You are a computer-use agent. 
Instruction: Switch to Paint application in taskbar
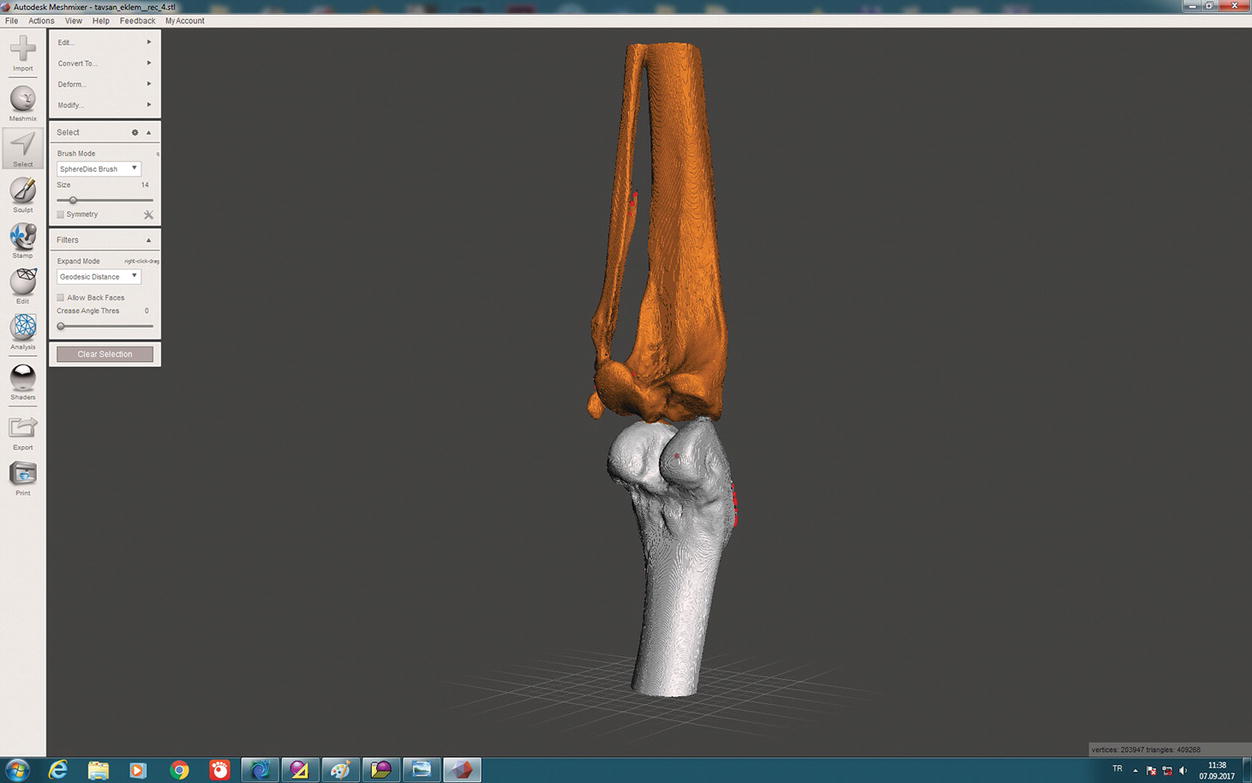[x=340, y=770]
